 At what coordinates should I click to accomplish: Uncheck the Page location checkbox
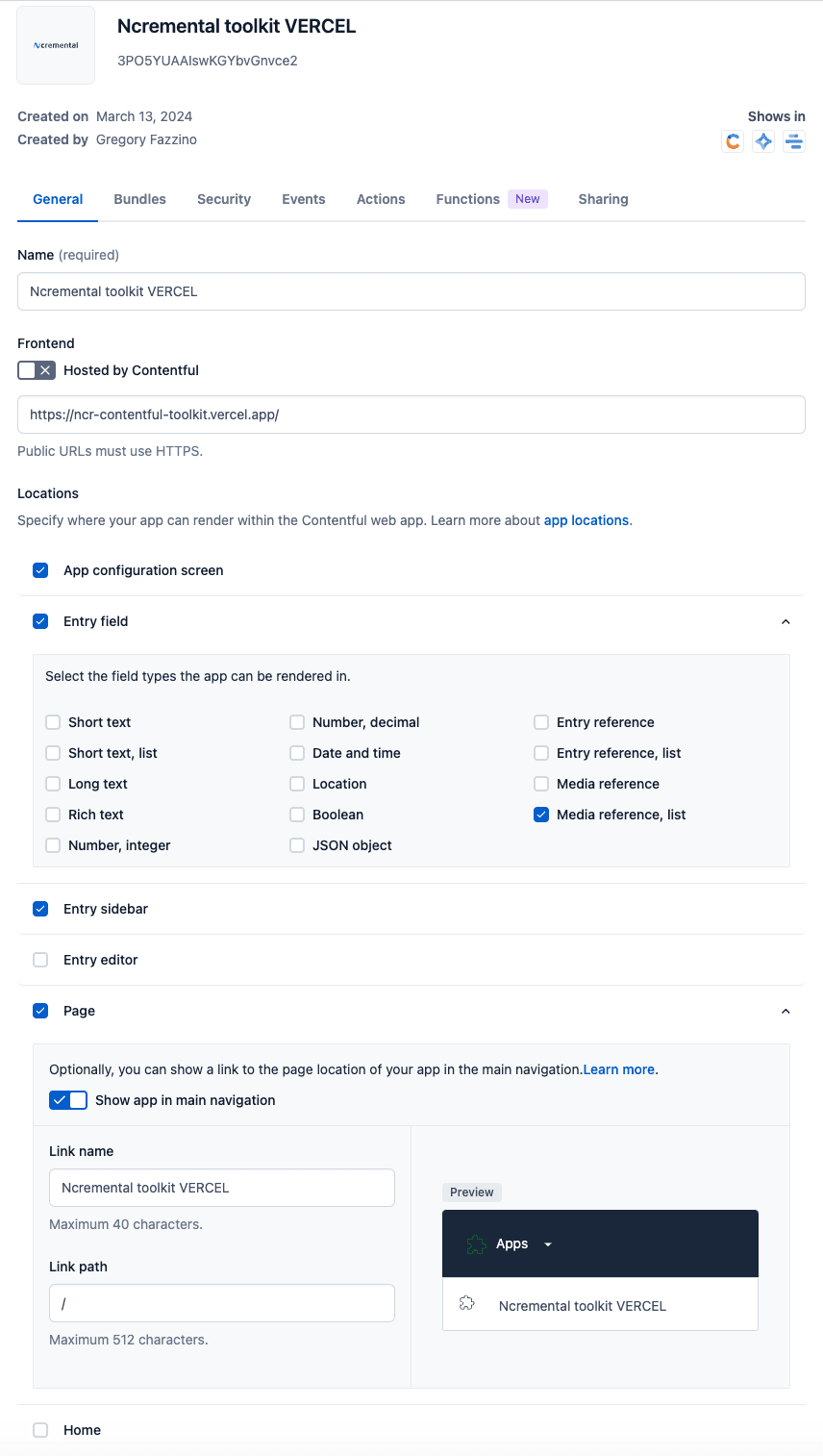[40, 1011]
